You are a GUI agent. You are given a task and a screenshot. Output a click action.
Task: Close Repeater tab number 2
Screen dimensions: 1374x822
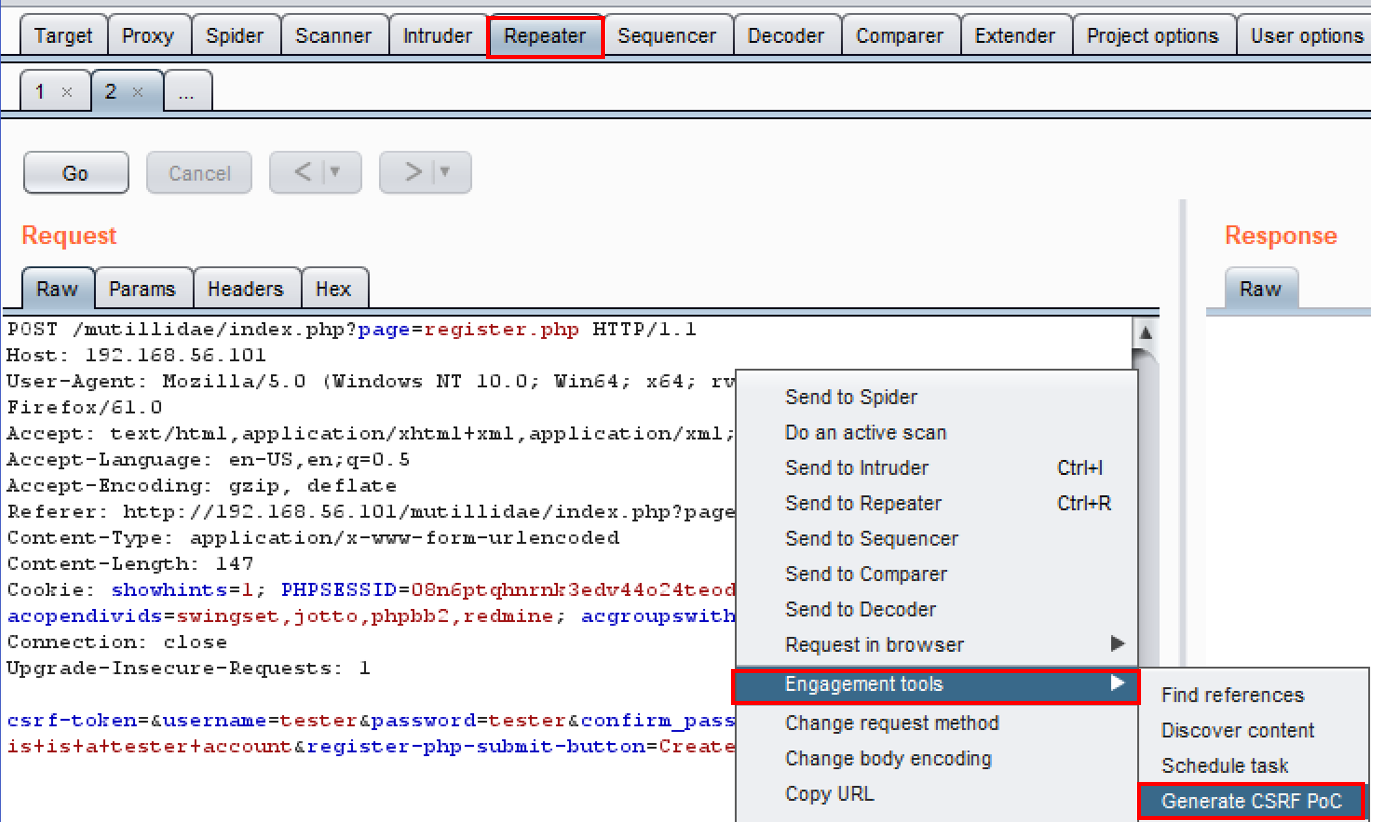pos(138,92)
